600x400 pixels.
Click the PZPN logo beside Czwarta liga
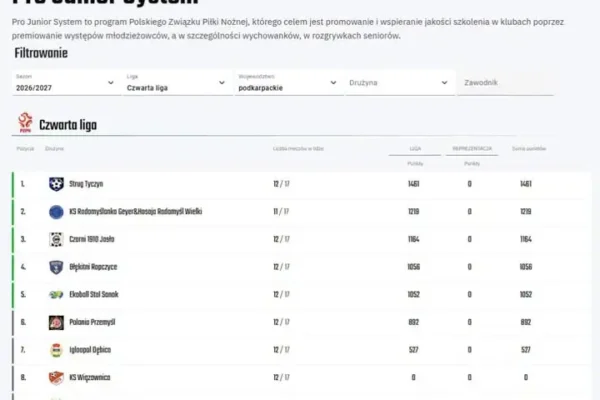(25, 122)
